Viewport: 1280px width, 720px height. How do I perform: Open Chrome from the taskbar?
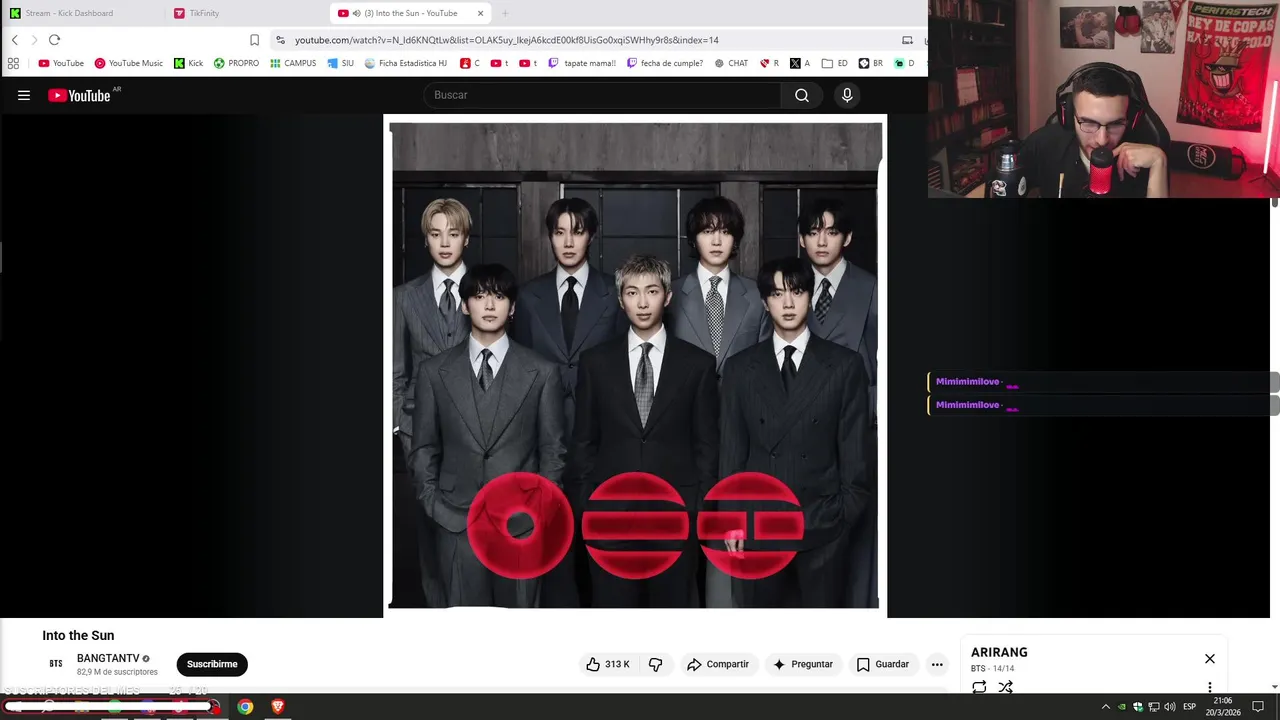245,707
